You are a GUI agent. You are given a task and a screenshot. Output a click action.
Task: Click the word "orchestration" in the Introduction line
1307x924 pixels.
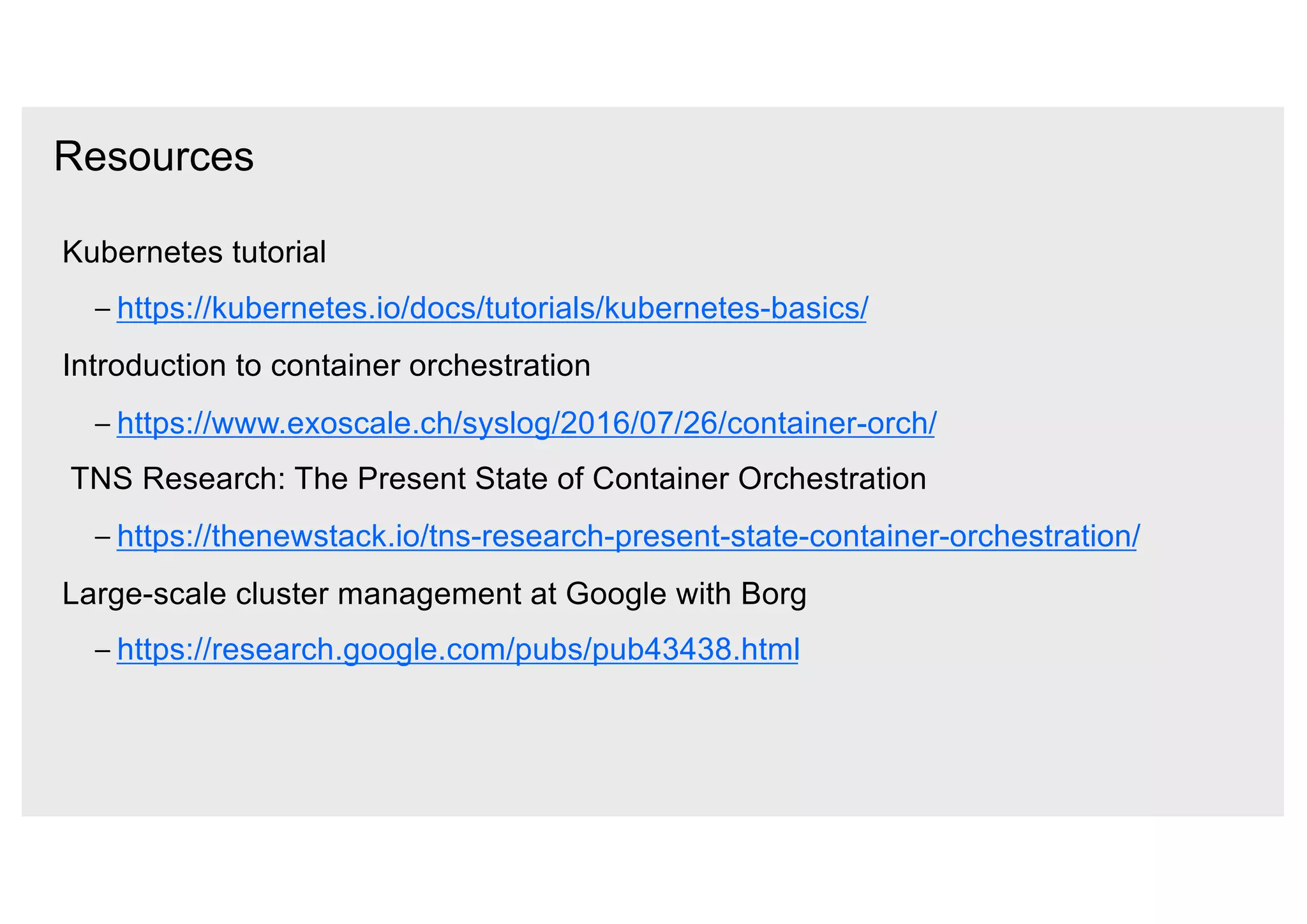(x=500, y=366)
